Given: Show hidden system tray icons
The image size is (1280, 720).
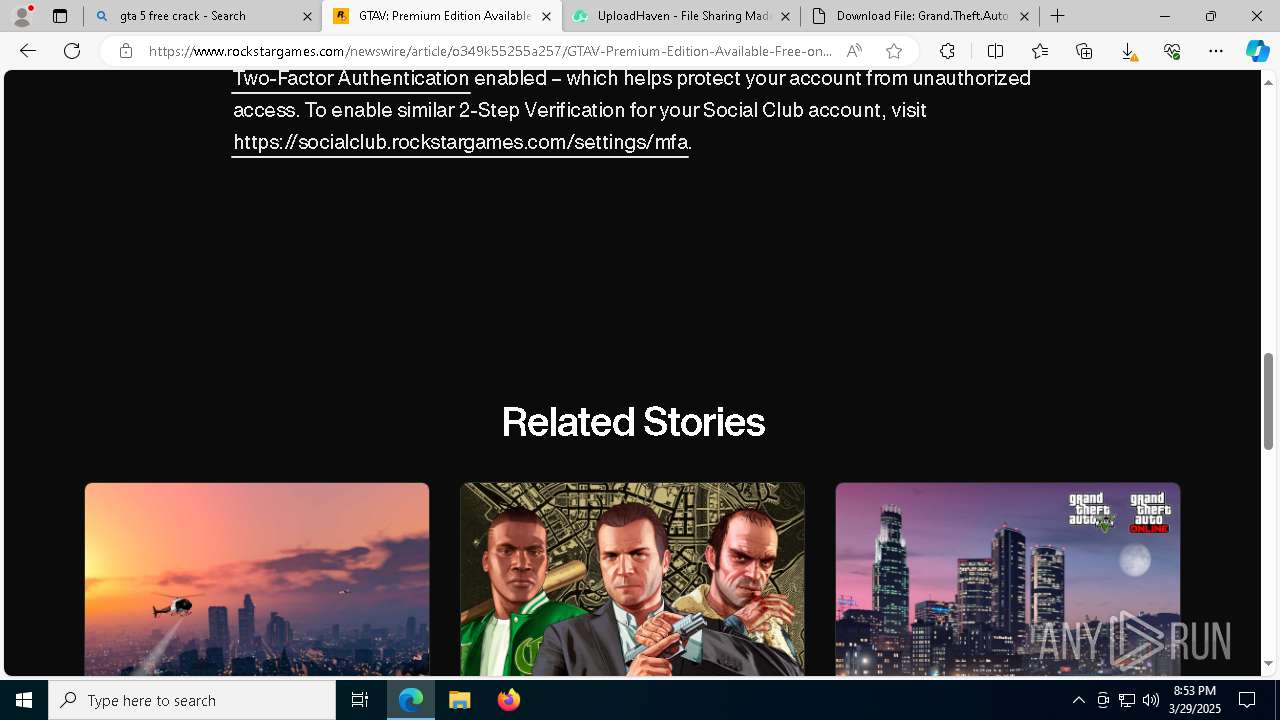Looking at the screenshot, I should [1078, 700].
